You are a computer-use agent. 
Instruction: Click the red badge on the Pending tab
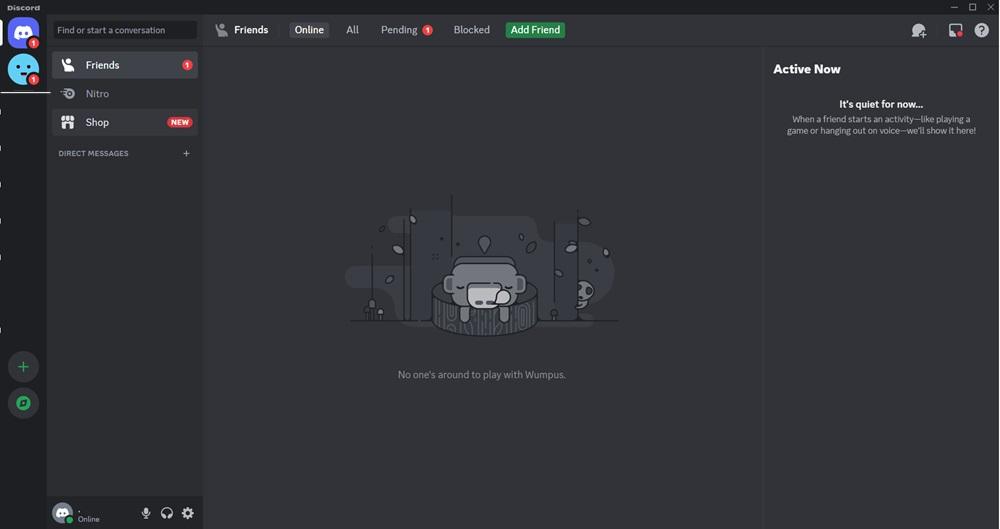click(427, 30)
